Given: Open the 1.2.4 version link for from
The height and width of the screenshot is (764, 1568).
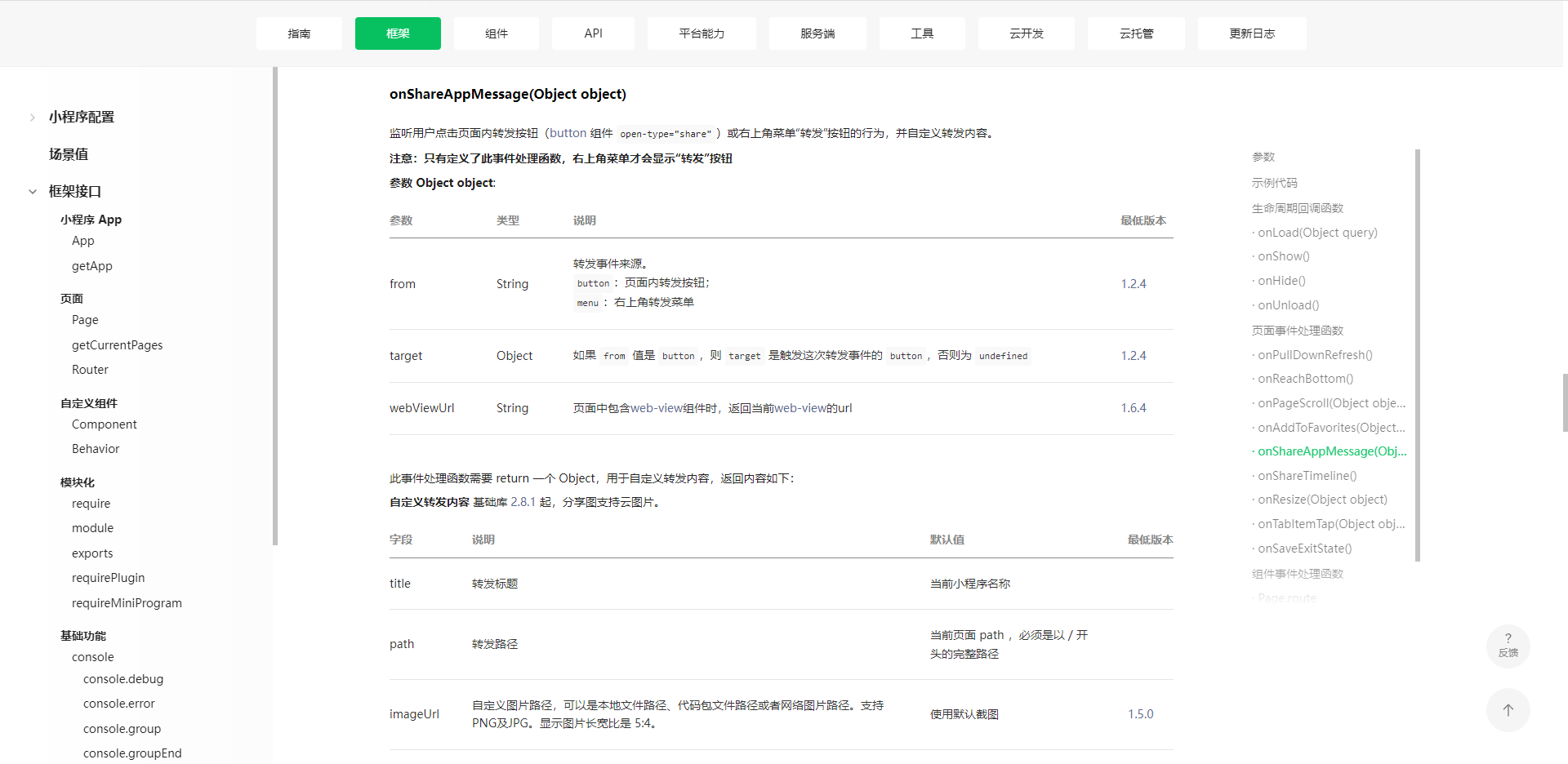Looking at the screenshot, I should pos(1134,284).
